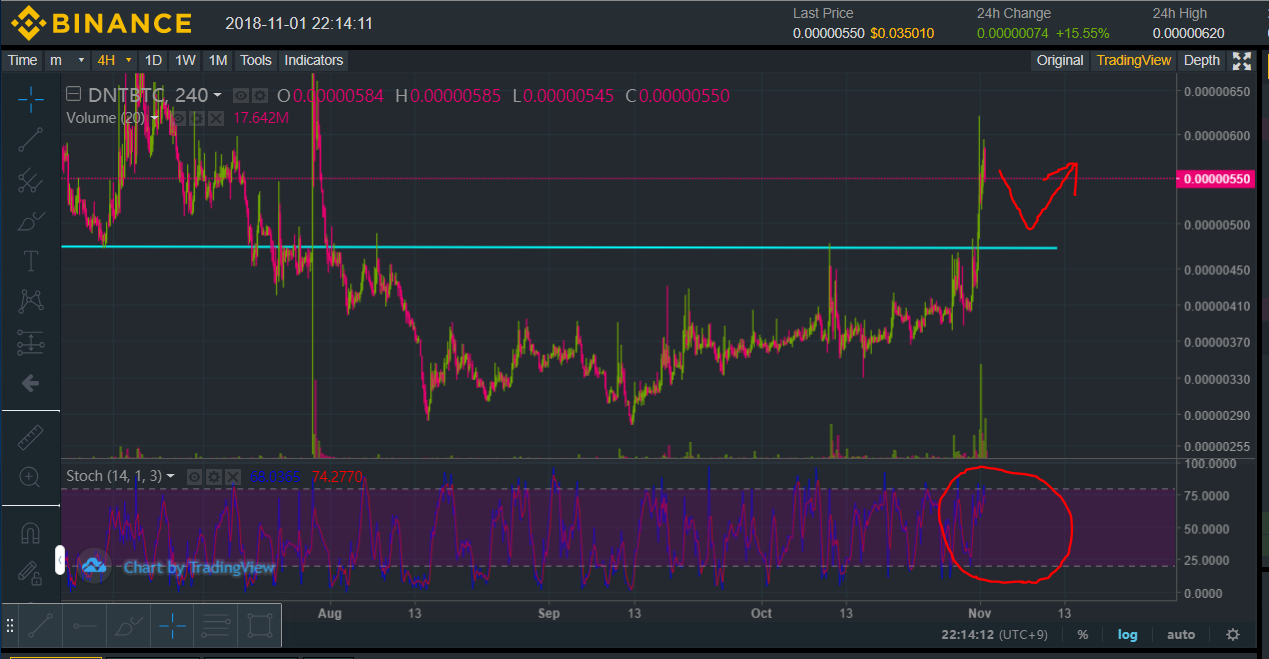Enable auto scale on the chart
The height and width of the screenshot is (659, 1269).
click(x=1180, y=634)
